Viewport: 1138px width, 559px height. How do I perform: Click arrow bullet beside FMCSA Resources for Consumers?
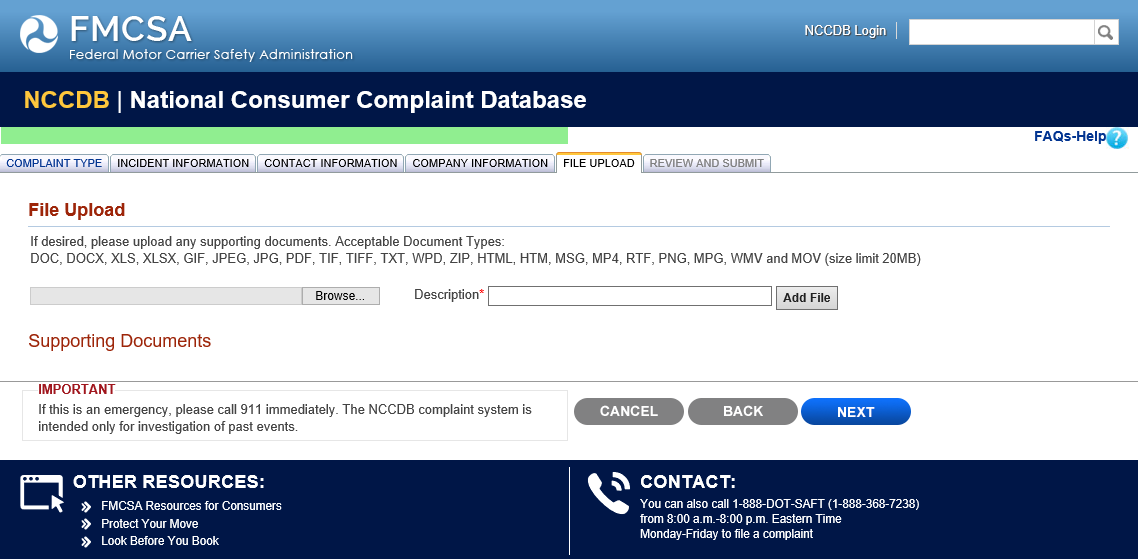pos(86,507)
